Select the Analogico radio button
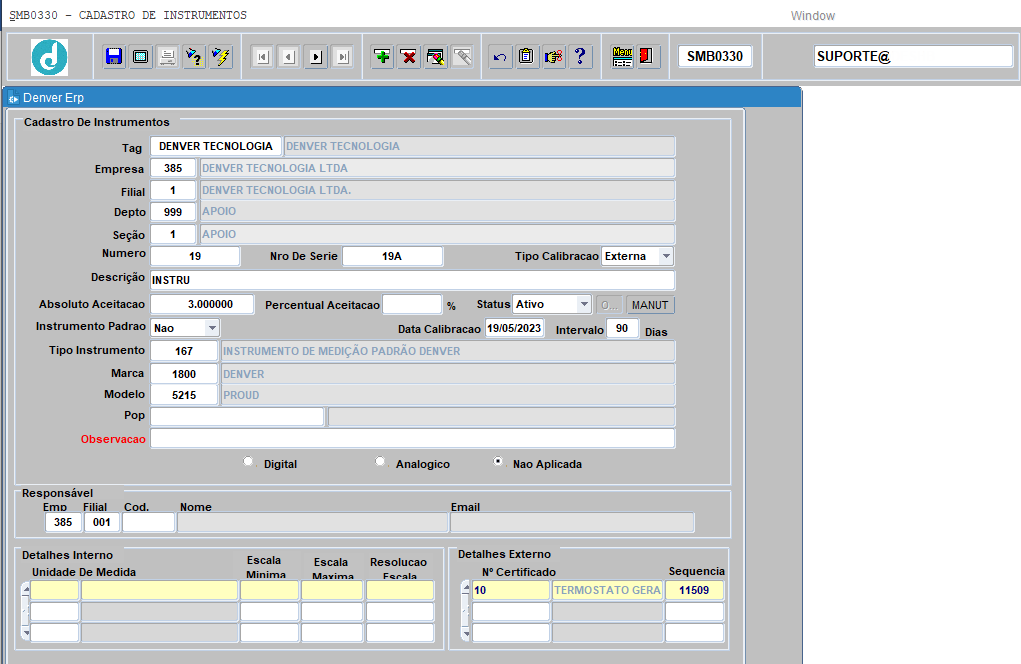The height and width of the screenshot is (664, 1021). coord(380,462)
